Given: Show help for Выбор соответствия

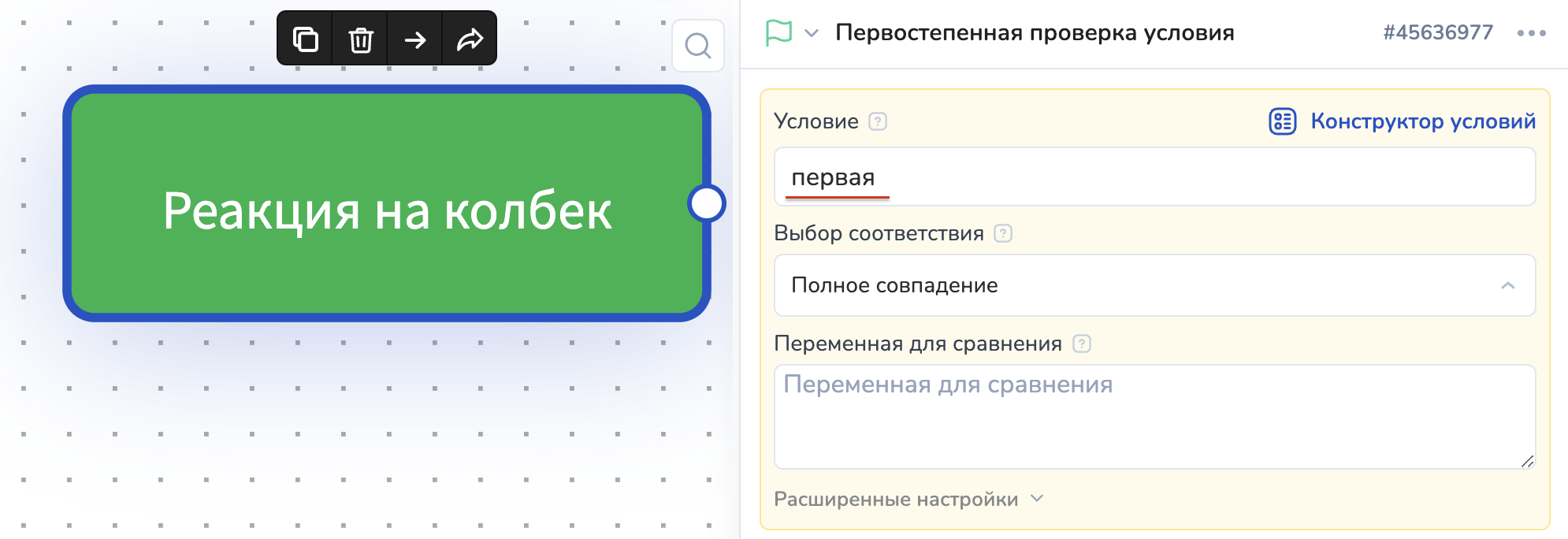Looking at the screenshot, I should [1002, 233].
